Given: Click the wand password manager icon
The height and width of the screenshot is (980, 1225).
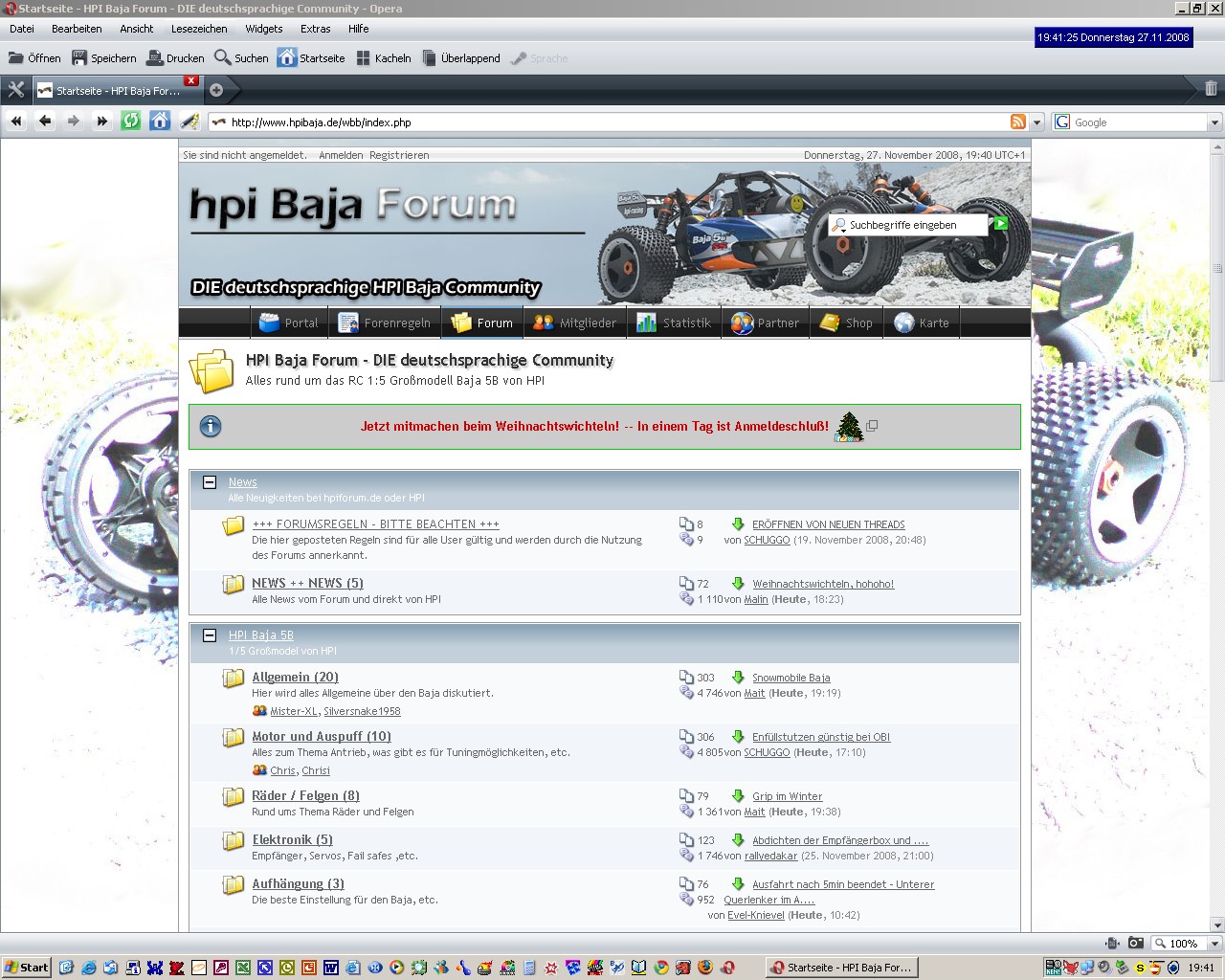Looking at the screenshot, I should point(189,122).
